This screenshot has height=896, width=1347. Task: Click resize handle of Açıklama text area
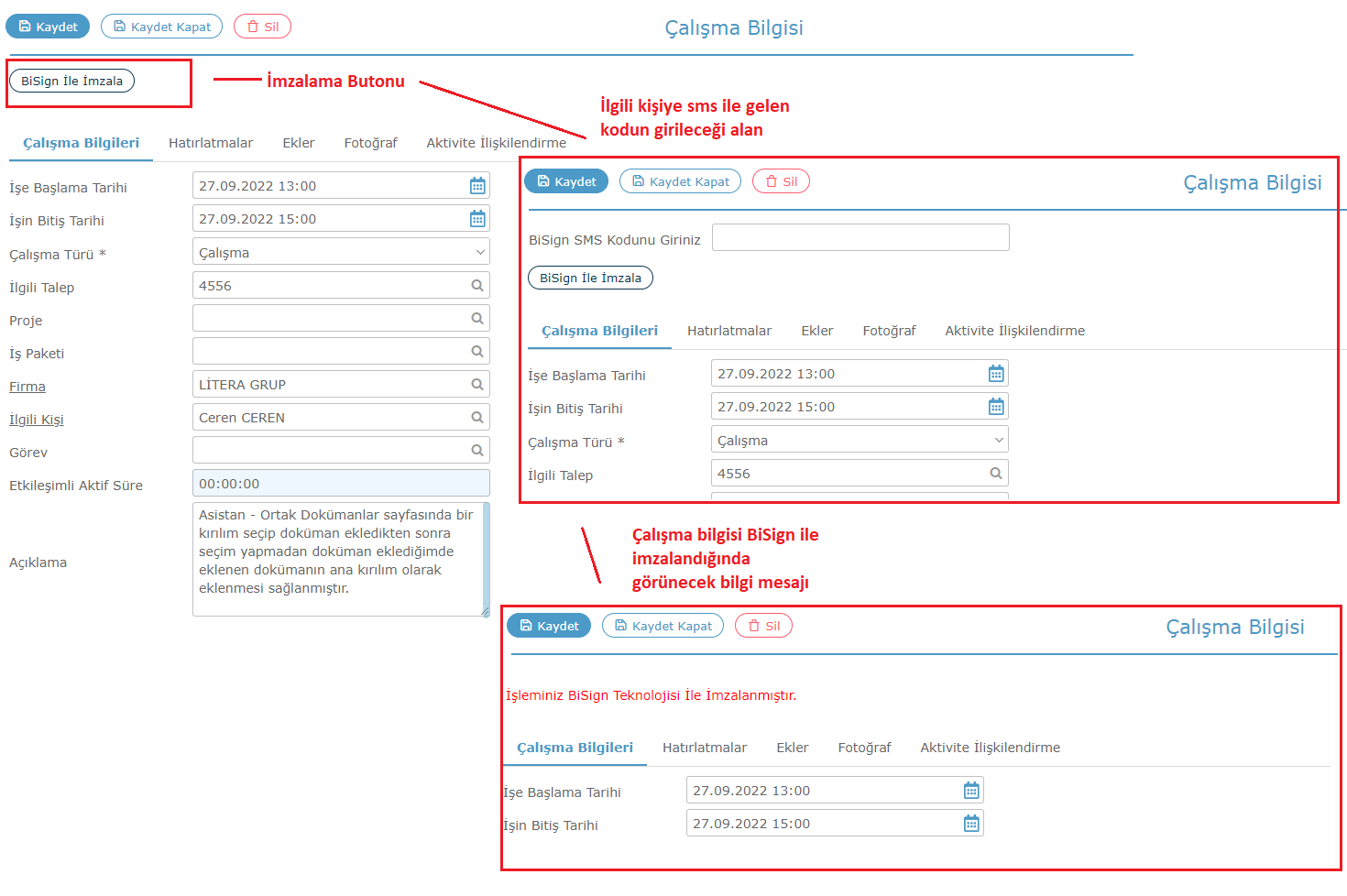tap(485, 611)
